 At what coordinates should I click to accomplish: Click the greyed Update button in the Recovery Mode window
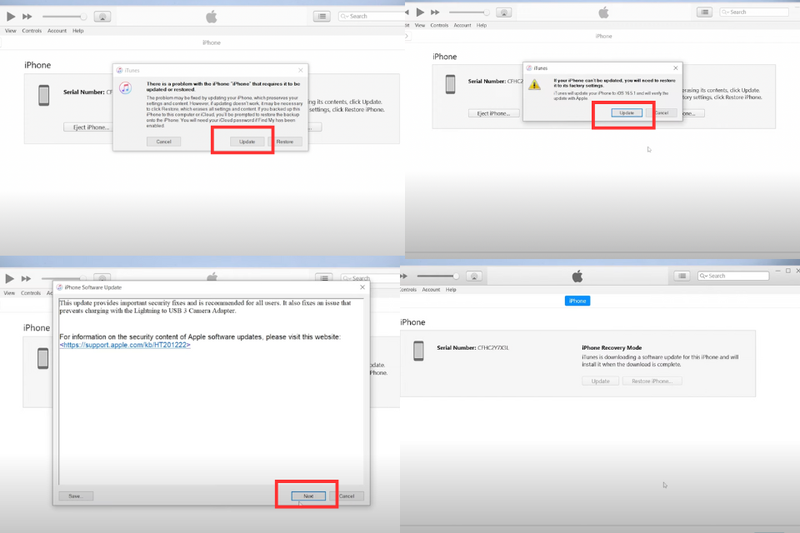(x=601, y=381)
